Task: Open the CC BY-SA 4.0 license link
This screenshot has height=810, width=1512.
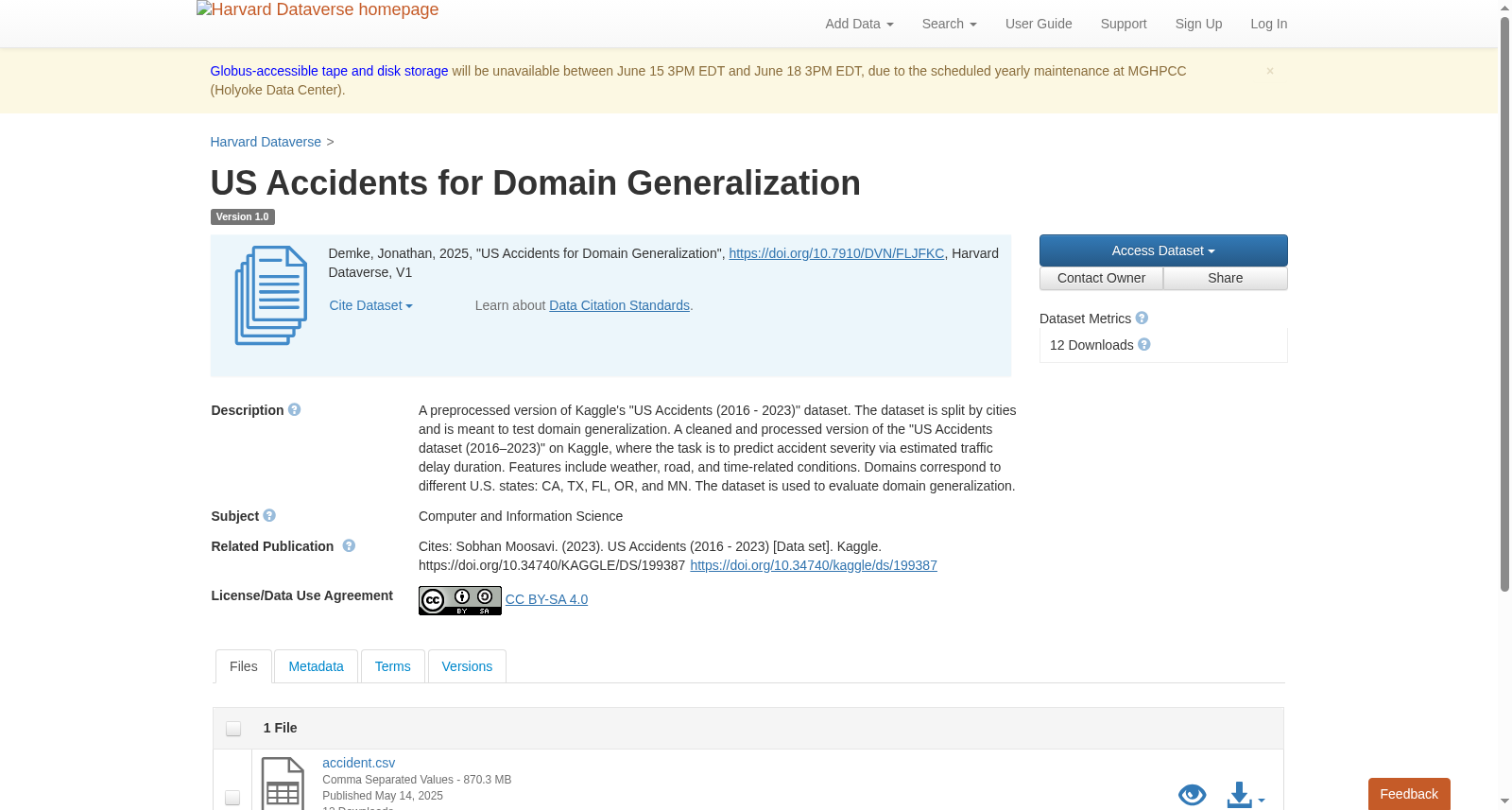Action: 546,599
